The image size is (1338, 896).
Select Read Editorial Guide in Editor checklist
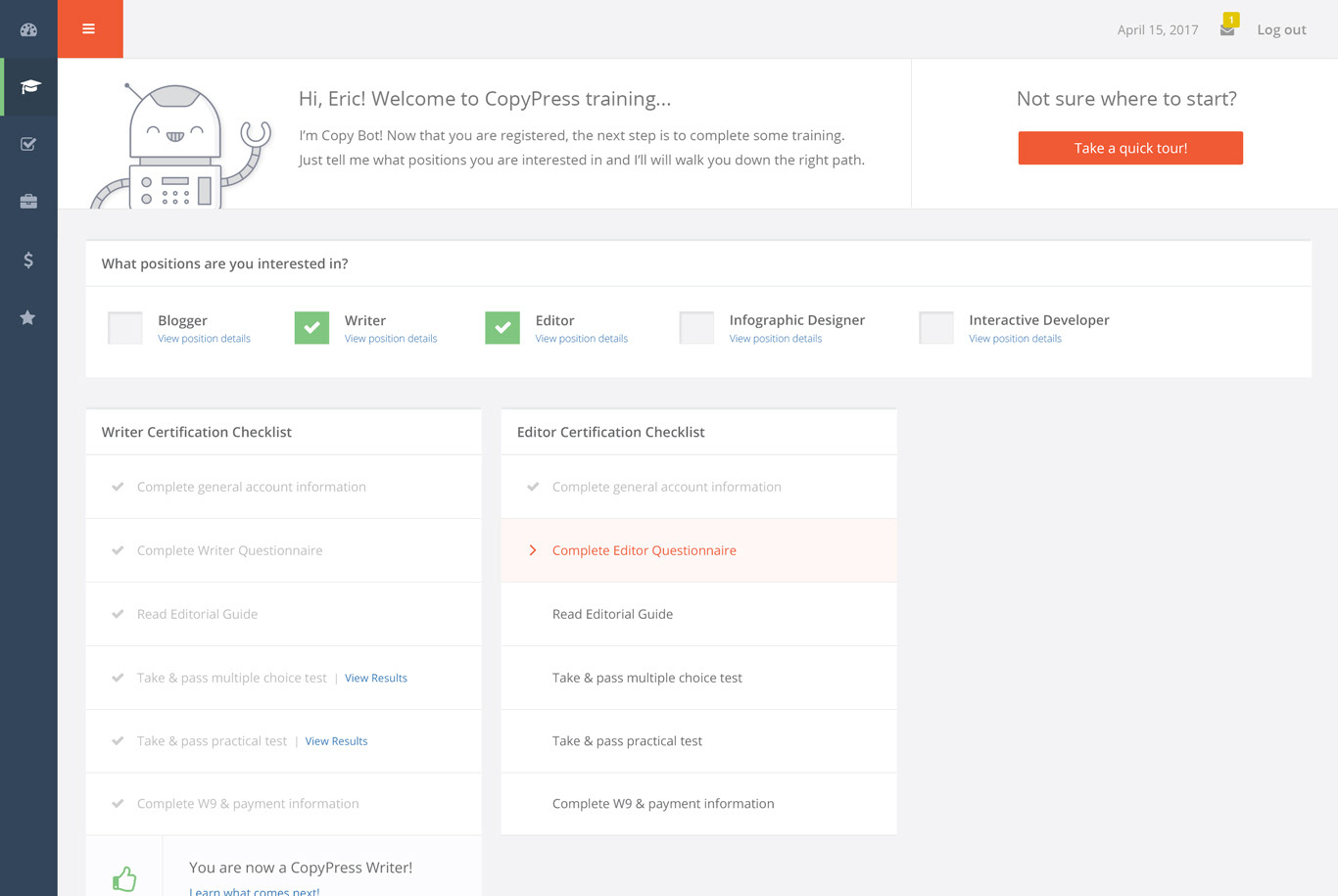tap(698, 614)
